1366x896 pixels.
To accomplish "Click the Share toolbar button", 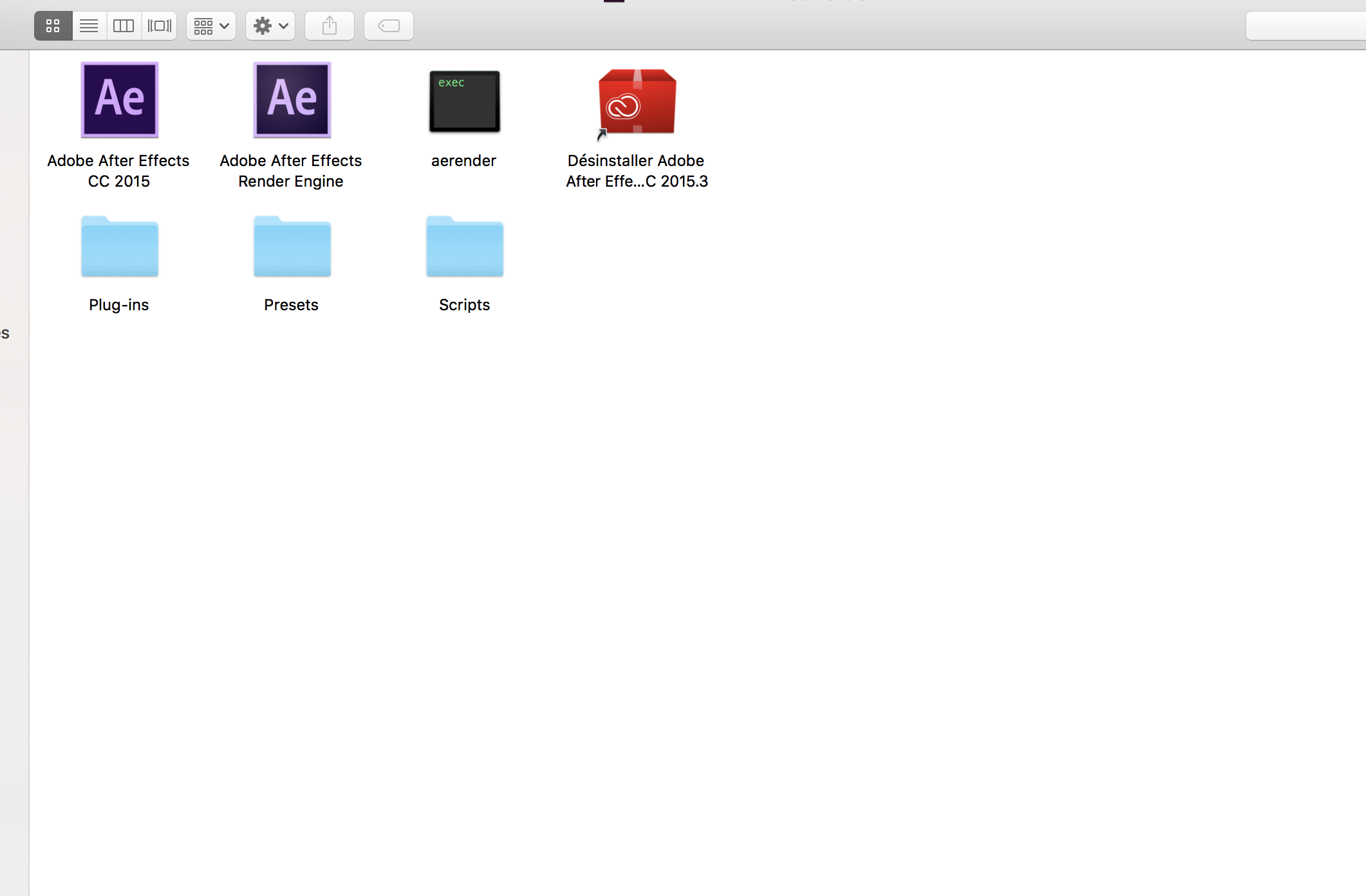I will [x=329, y=26].
